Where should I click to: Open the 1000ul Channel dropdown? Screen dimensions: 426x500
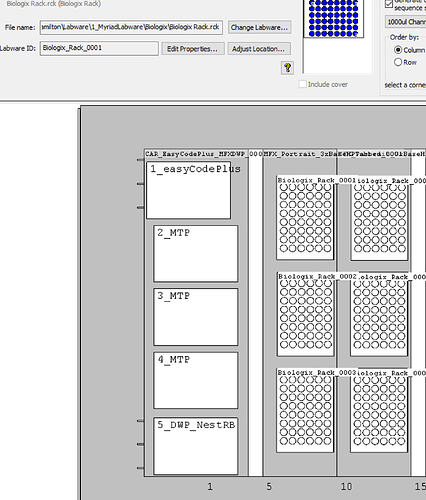click(405, 22)
